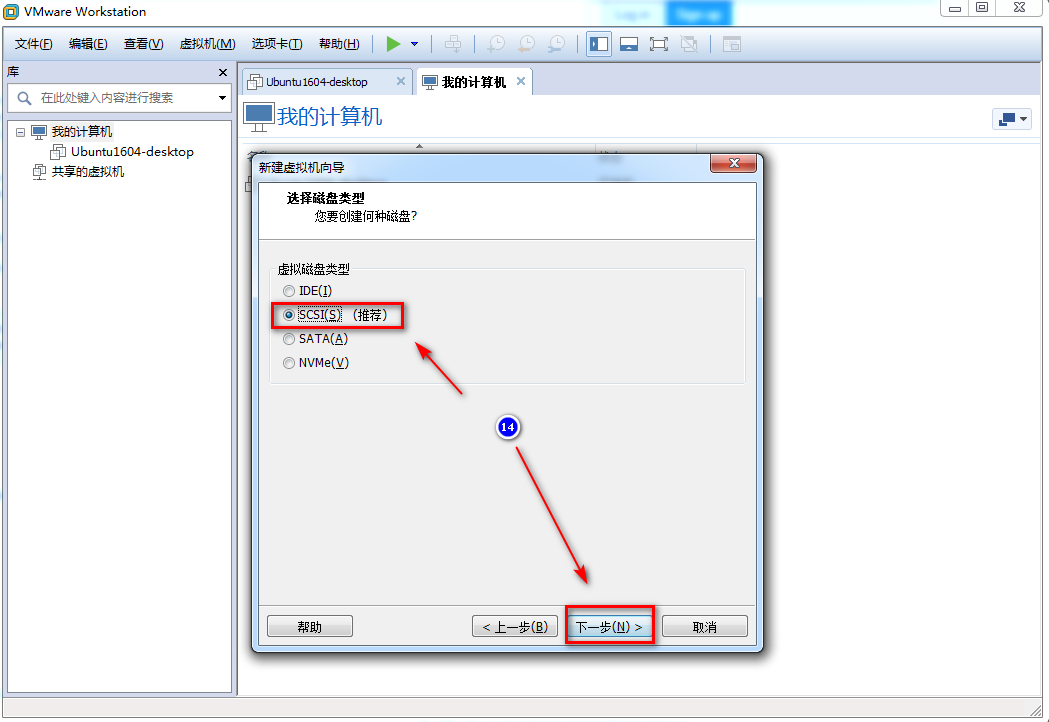This screenshot has width=1049, height=722.
Task: Open the 选项卡(T) menu
Action: pos(277,44)
